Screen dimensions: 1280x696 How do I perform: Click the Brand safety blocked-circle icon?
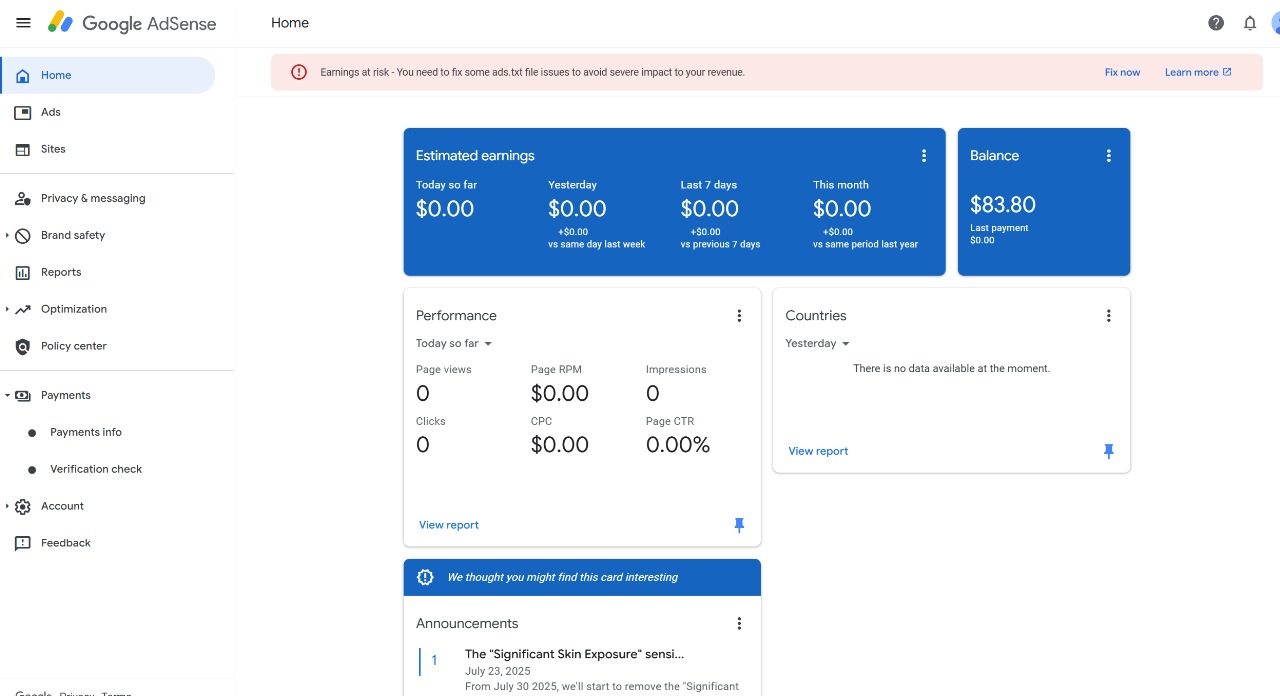coord(23,235)
